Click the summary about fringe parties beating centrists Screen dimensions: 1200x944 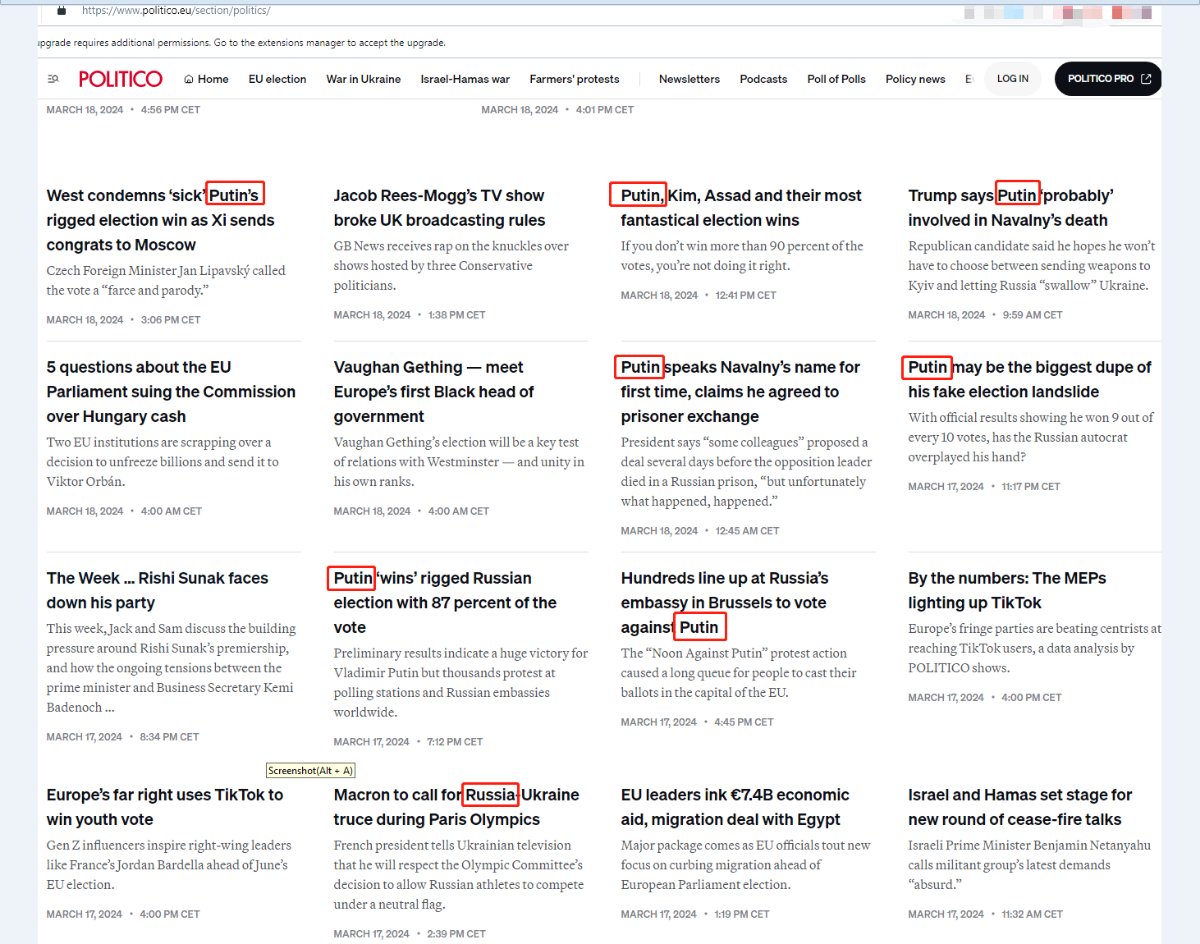(1035, 648)
